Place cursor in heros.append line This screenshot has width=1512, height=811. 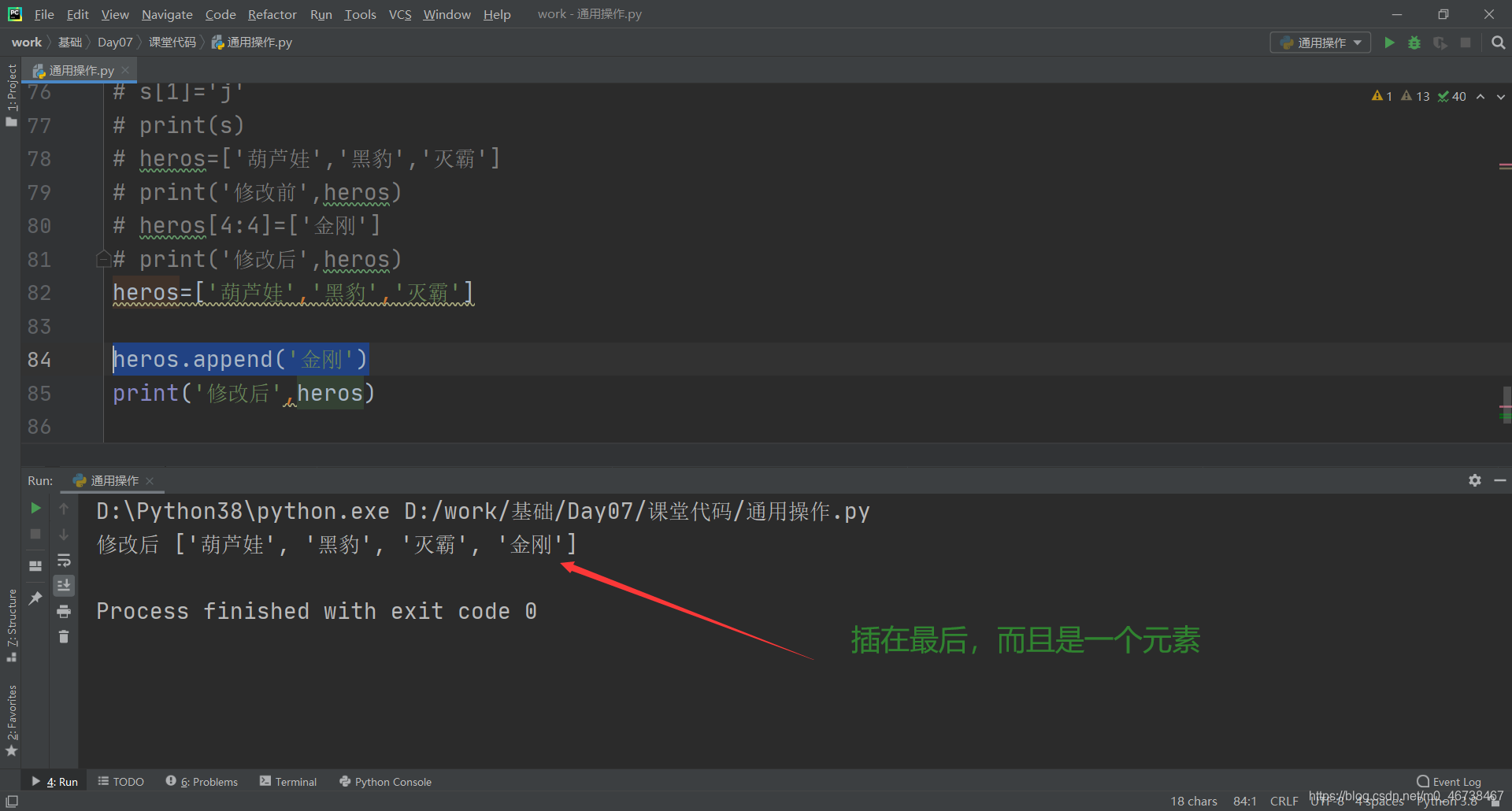pos(240,360)
